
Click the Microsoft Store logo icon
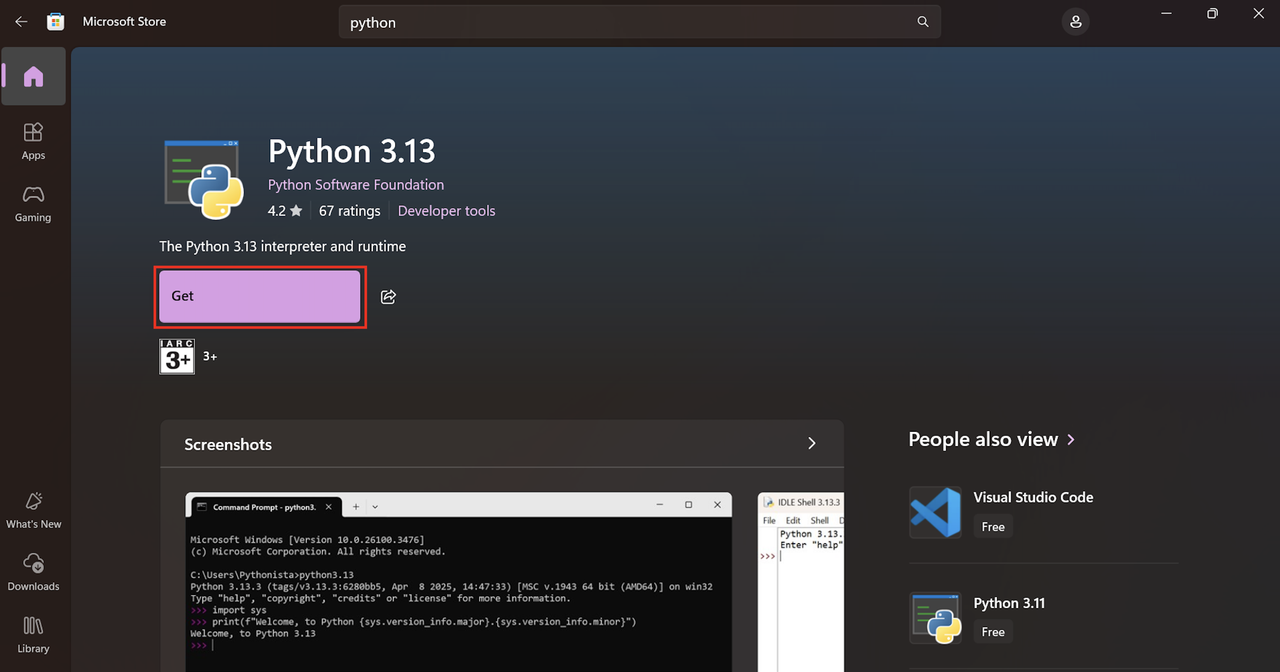pos(56,21)
